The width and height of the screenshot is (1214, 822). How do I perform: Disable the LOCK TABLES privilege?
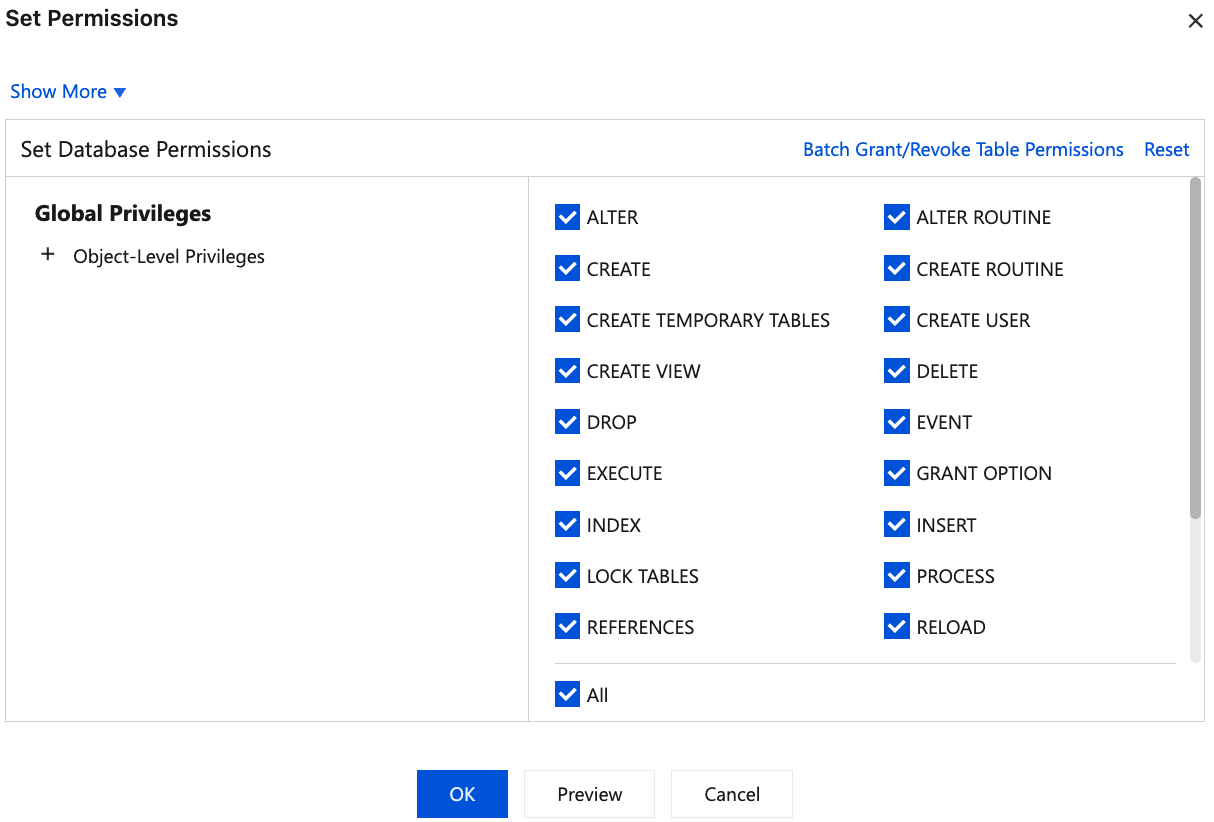[x=567, y=576]
